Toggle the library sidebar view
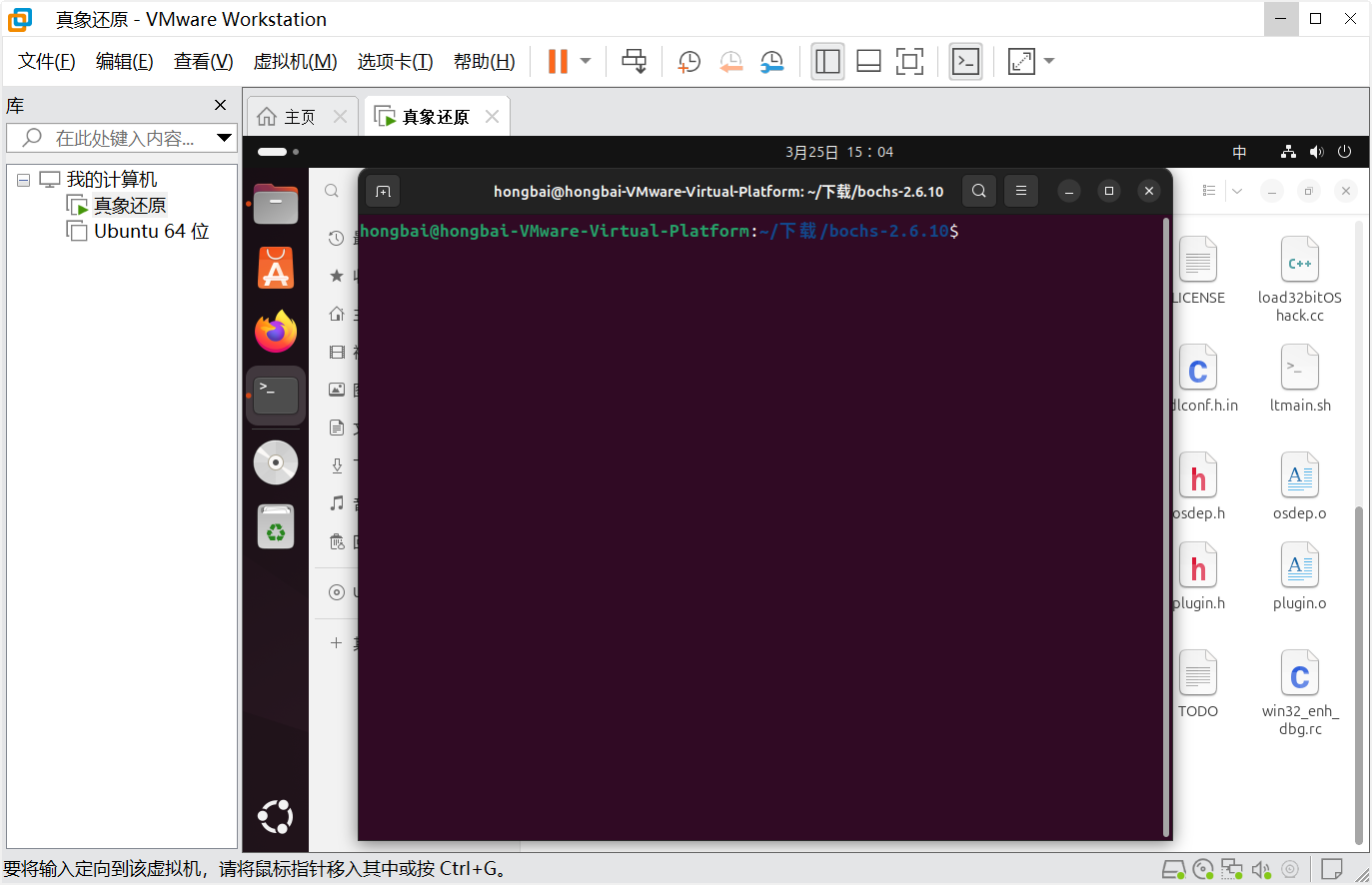The width and height of the screenshot is (1372, 885). tap(827, 61)
